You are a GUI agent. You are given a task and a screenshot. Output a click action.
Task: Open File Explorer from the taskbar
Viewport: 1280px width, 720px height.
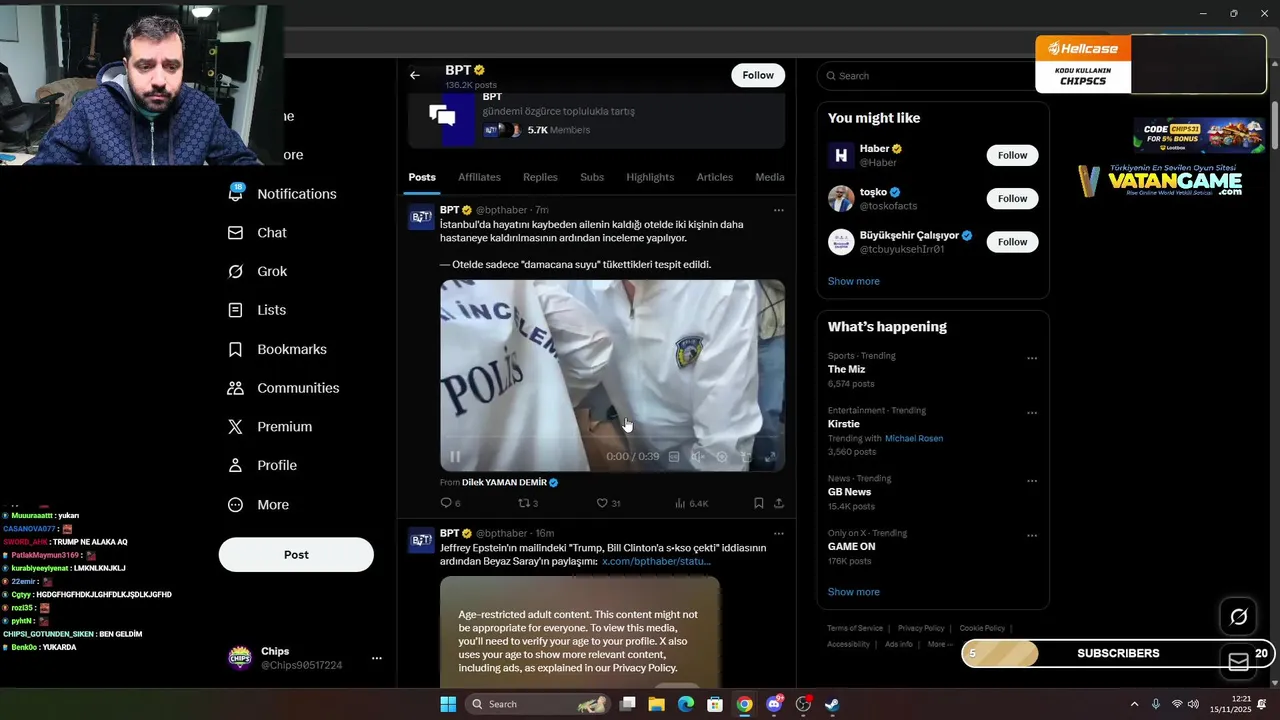(656, 704)
